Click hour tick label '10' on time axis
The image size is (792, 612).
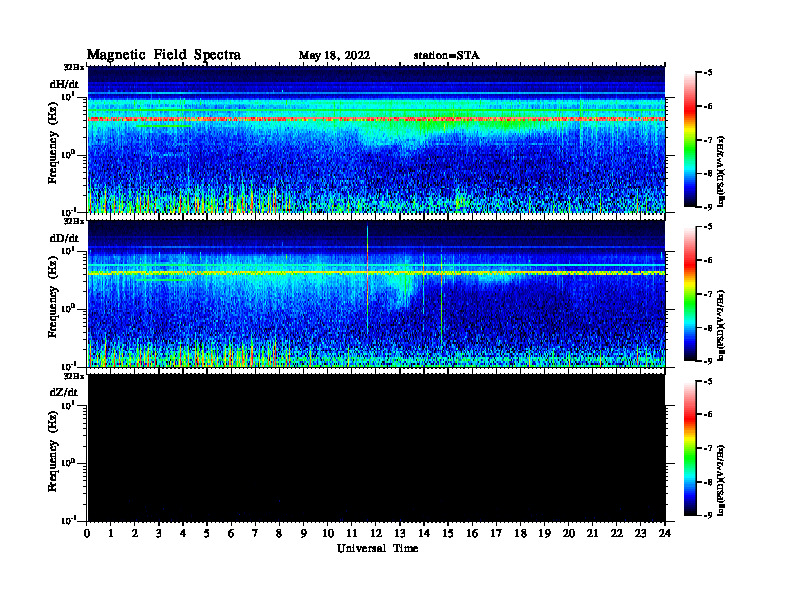pos(328,534)
